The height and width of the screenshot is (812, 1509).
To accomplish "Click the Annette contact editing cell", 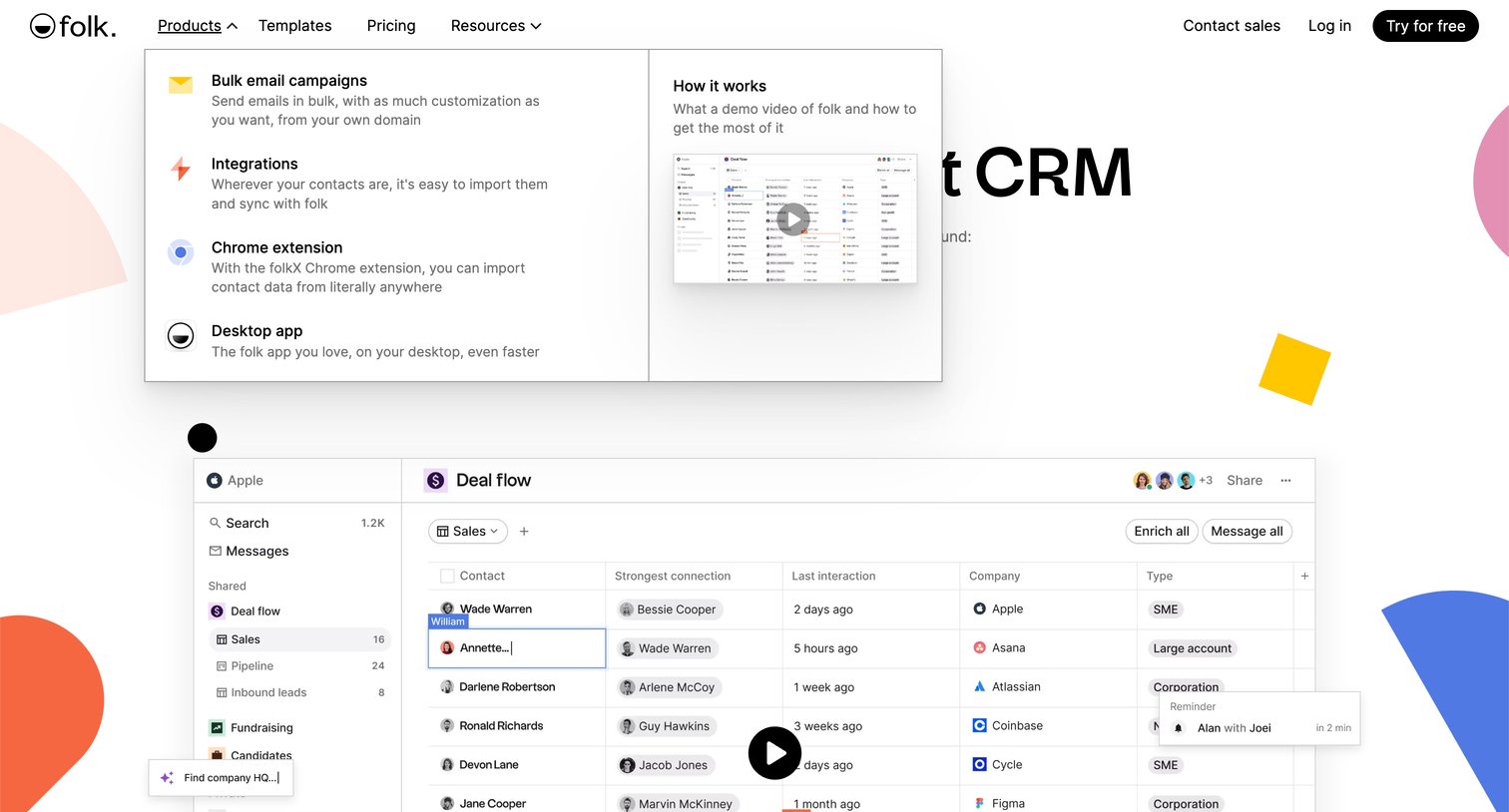I will [517, 648].
